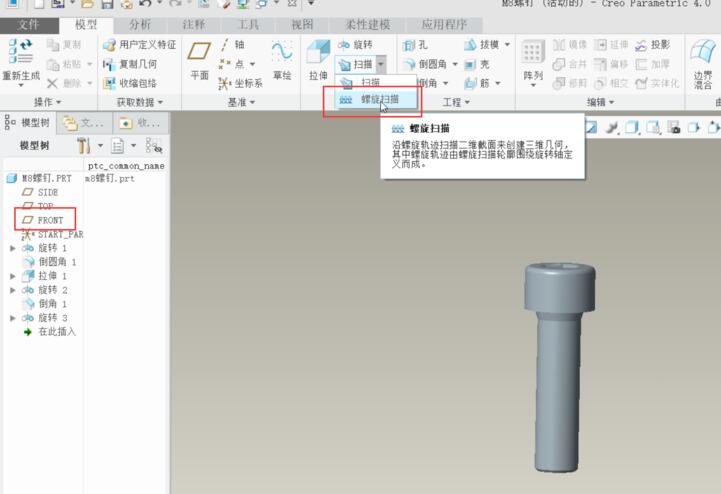Click the 倒圆角 round tool in ribbon
Viewport: 721px width, 494px height.
[424, 64]
